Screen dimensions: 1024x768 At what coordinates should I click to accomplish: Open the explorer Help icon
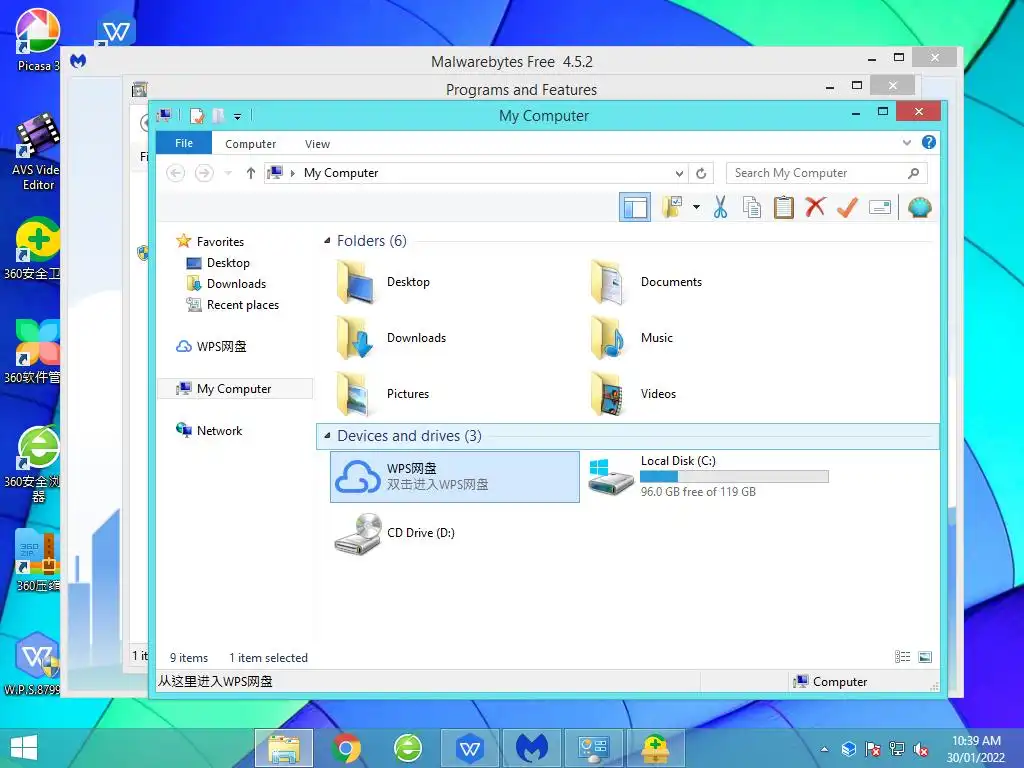tap(929, 142)
